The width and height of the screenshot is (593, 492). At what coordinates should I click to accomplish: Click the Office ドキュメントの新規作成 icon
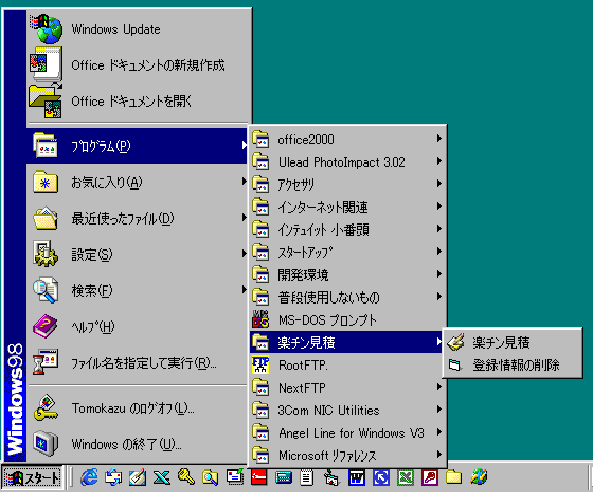click(x=46, y=64)
